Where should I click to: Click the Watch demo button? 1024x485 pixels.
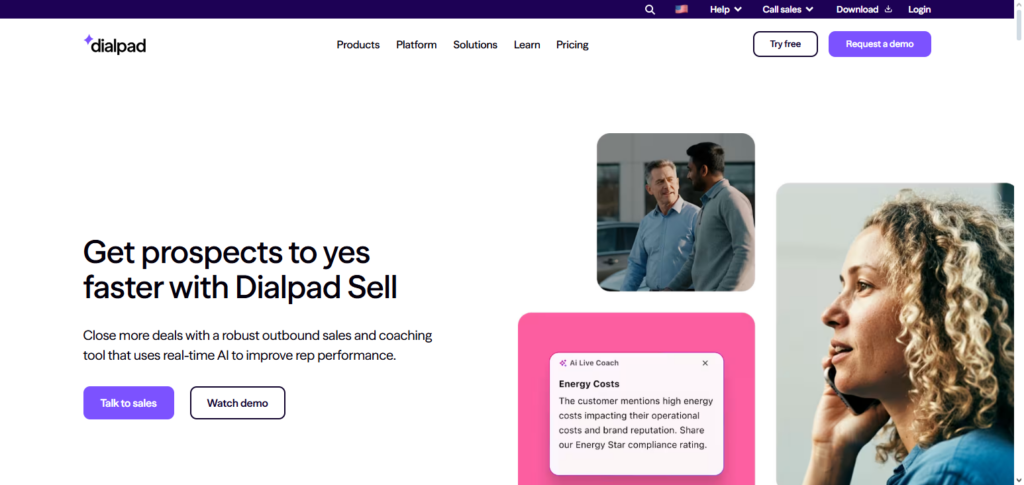point(238,403)
